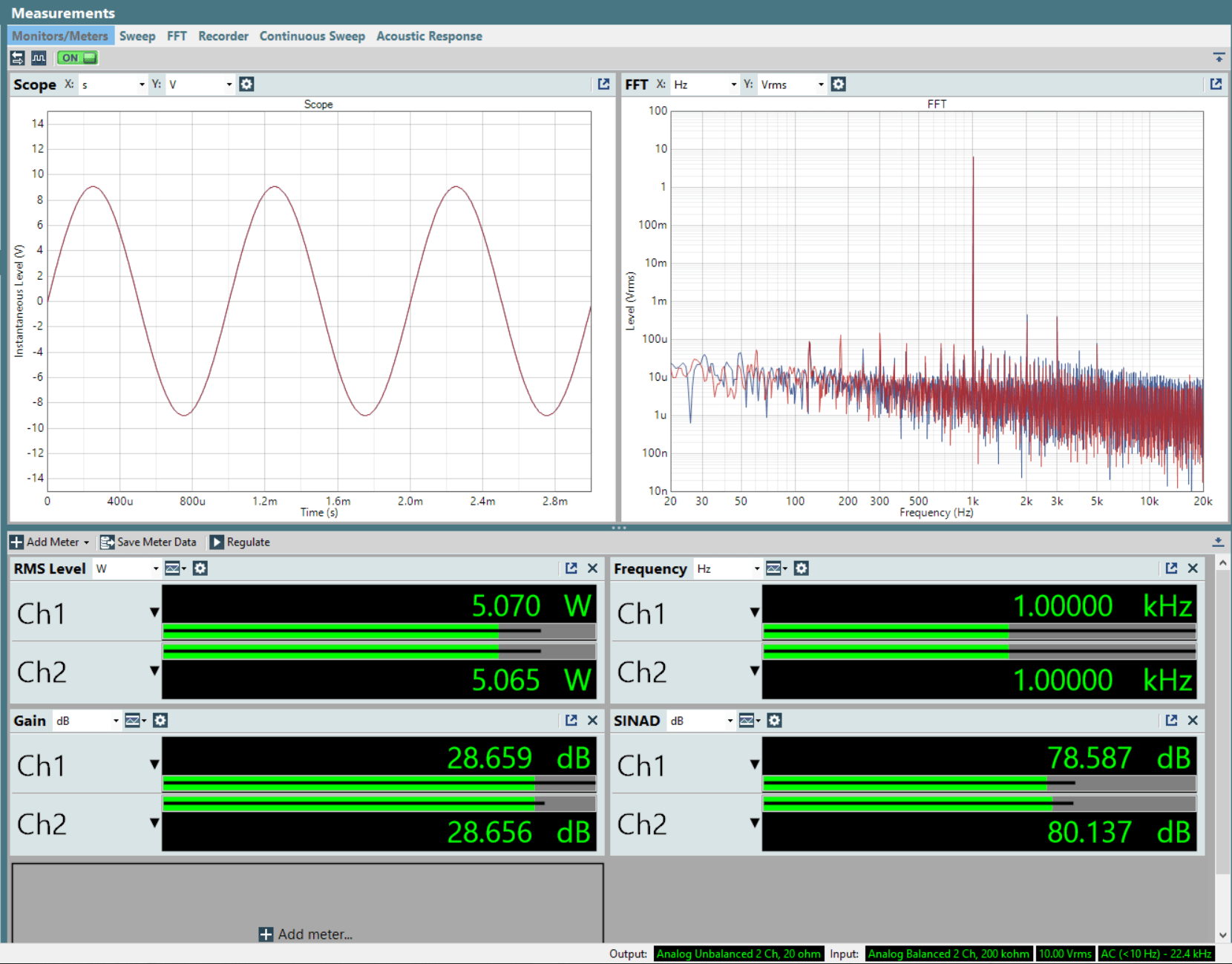Switch to Continuous Sweep tab
1232x964 pixels.
[x=312, y=36]
